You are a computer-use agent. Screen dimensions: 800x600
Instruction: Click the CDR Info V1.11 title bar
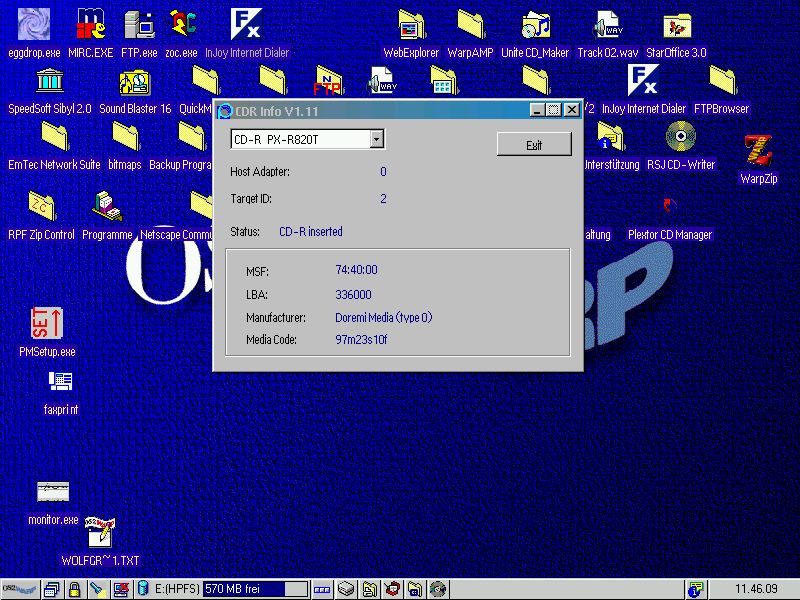(380, 111)
